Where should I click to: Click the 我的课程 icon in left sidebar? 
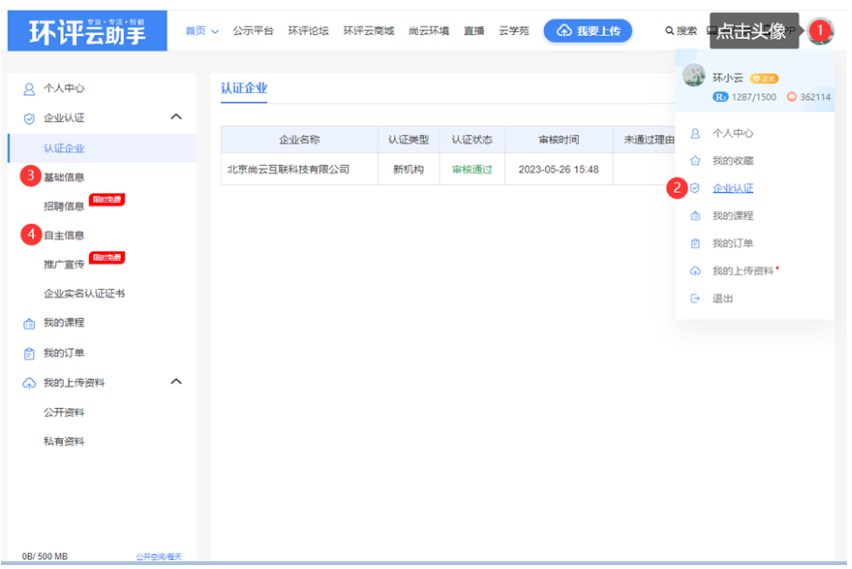29,323
